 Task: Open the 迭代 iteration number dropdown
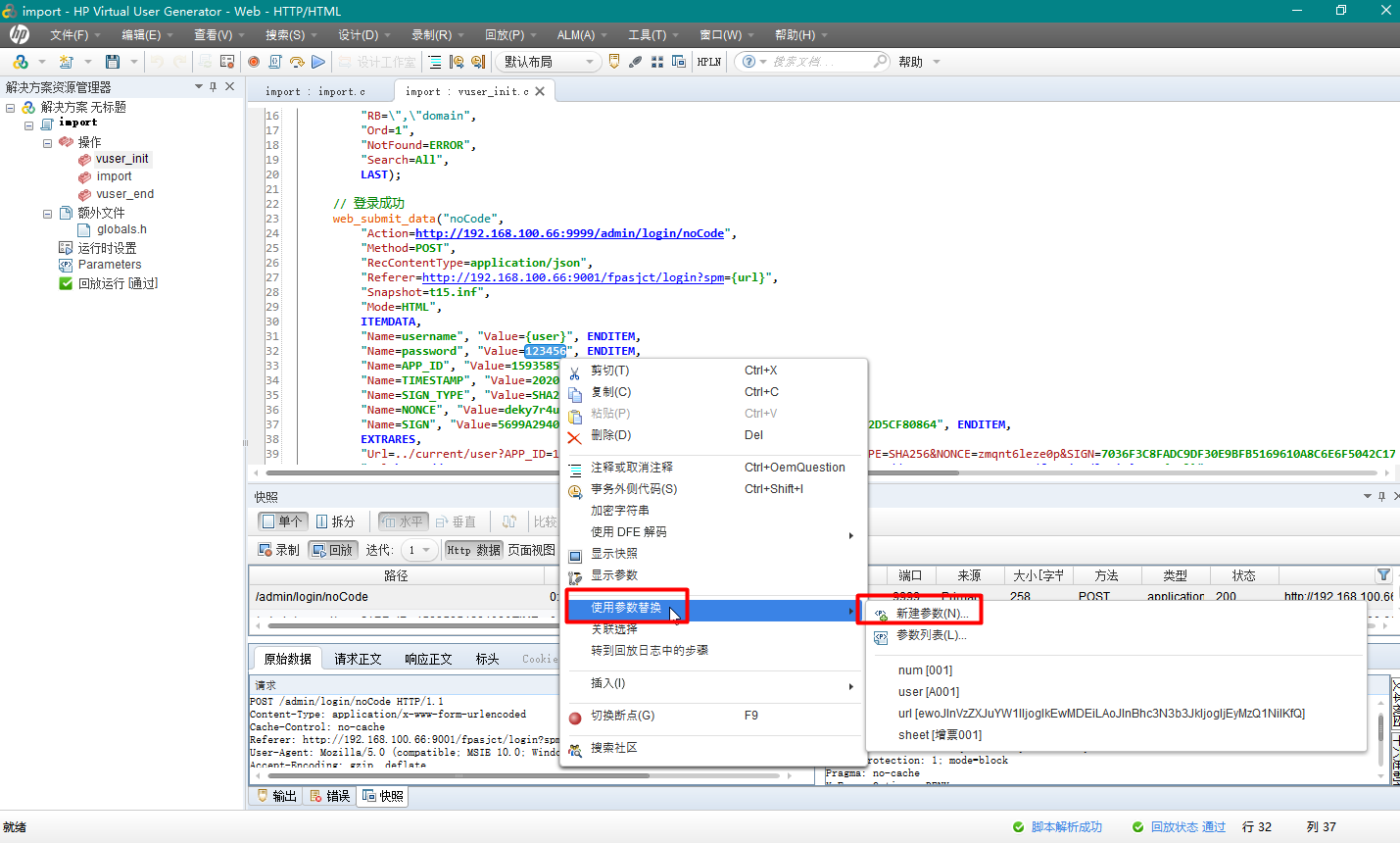coord(418,549)
